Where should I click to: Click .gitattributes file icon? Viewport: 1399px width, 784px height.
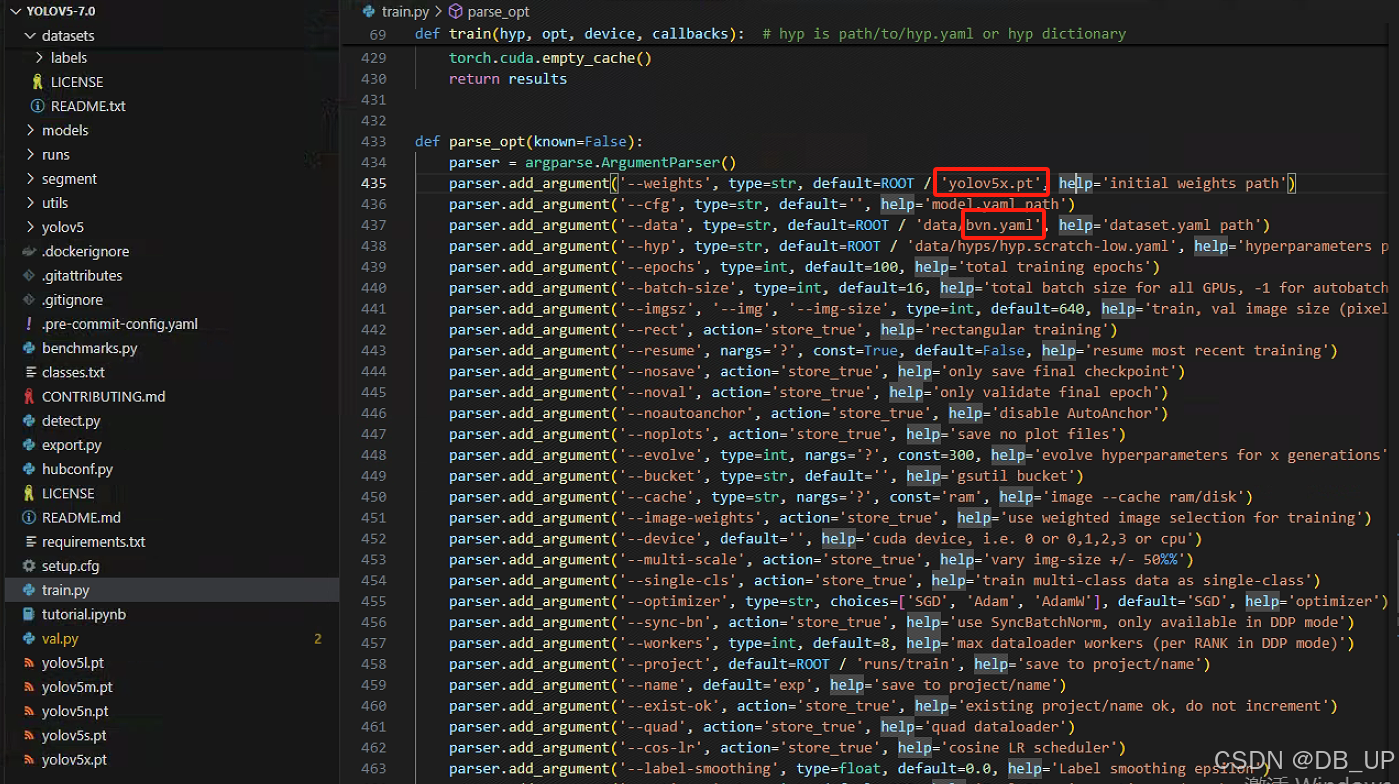pos(29,275)
